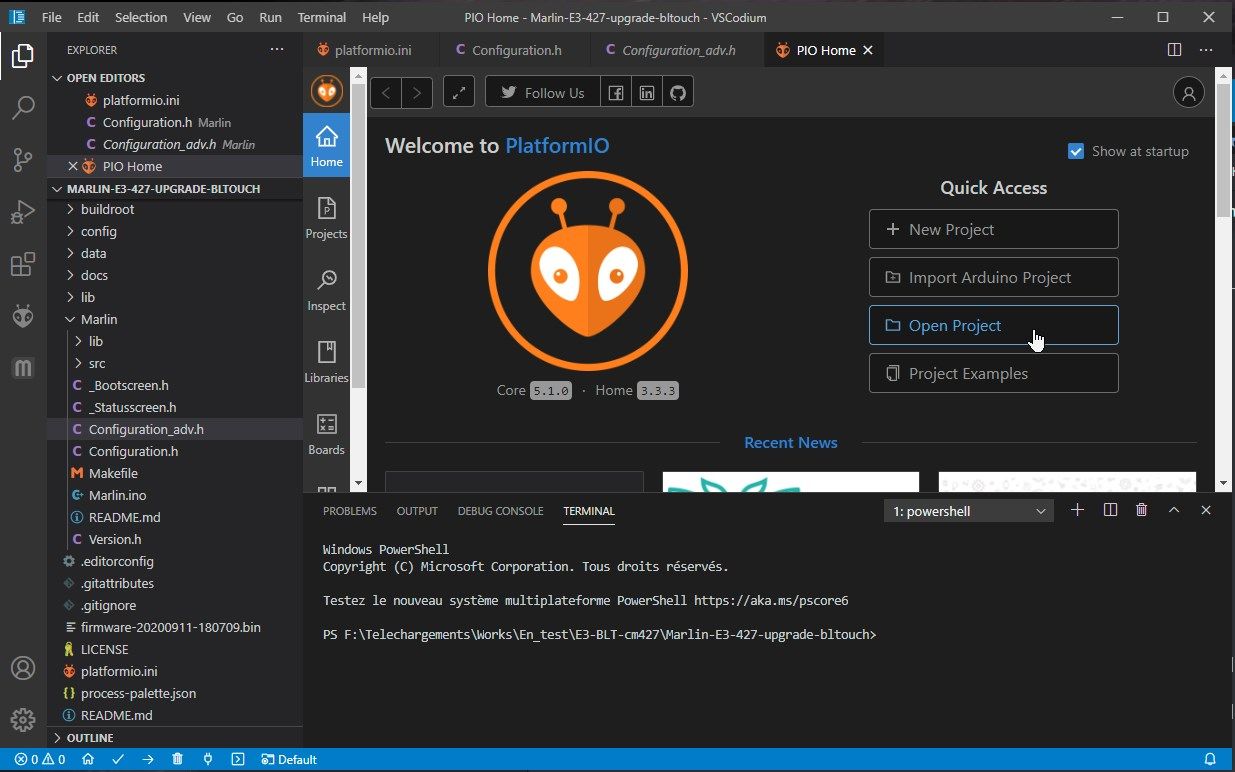Open the PlatformIO alien icon in activity bar
The image size is (1235, 772).
pos(23,316)
